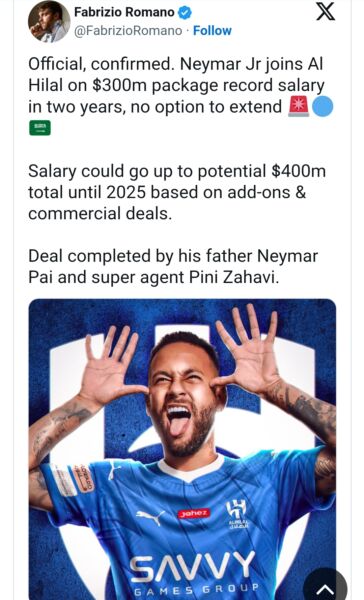
Task: Click the red siren emoji
Action: [298, 106]
